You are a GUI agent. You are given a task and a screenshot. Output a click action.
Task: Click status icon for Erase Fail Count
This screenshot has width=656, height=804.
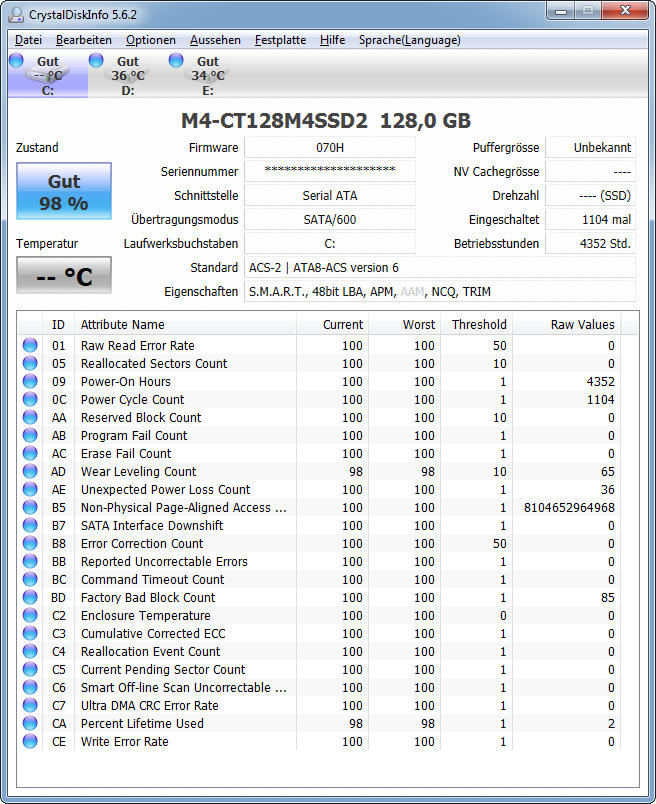click(30, 453)
